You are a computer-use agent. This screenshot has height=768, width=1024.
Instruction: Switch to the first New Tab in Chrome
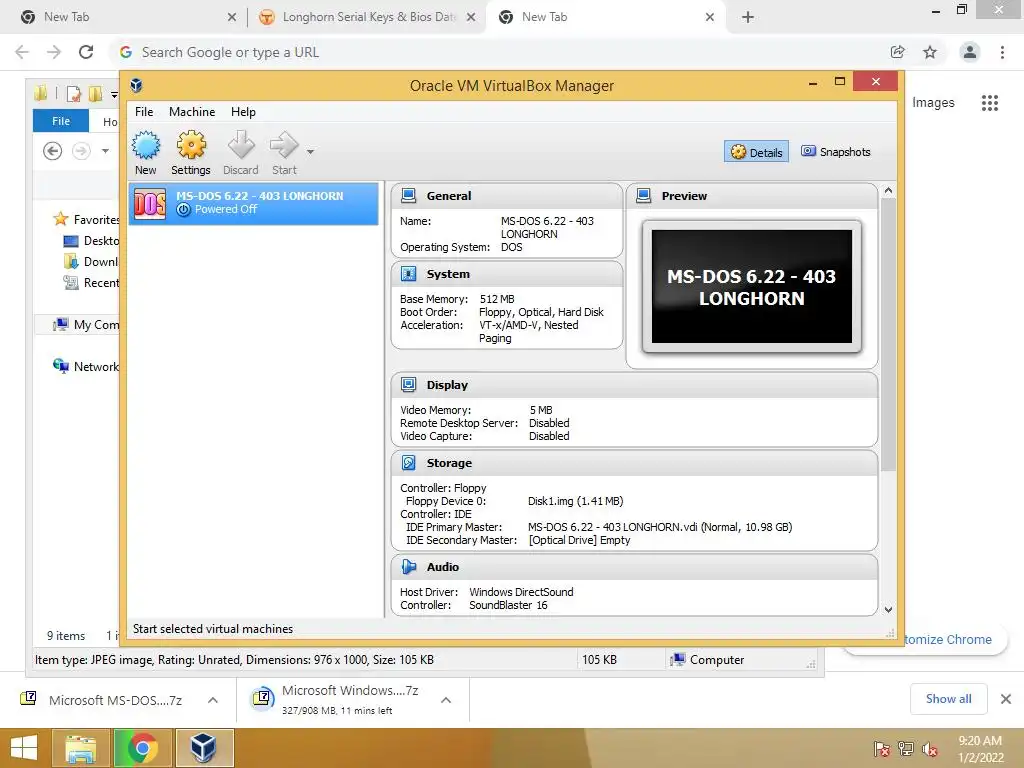pyautogui.click(x=124, y=17)
